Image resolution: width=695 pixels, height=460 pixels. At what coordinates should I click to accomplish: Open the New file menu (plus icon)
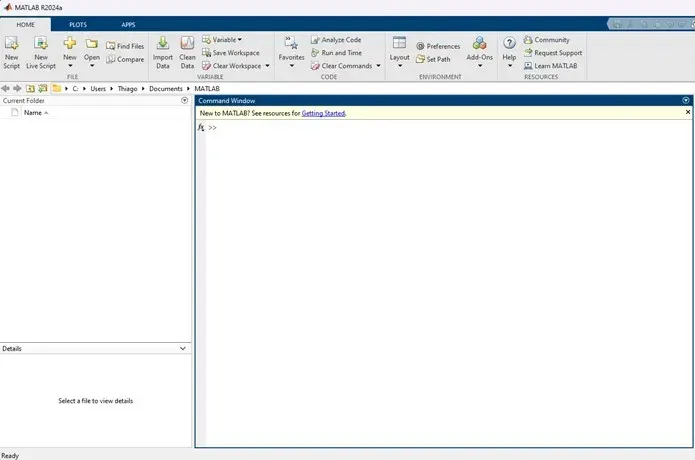(x=70, y=53)
